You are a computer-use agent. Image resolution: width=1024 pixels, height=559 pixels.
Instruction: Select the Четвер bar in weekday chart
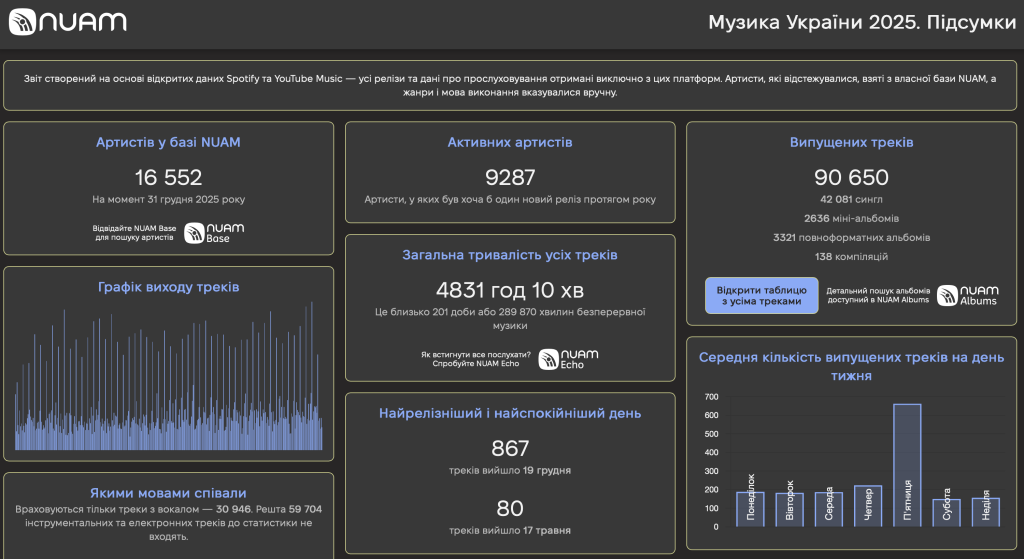tap(868, 505)
